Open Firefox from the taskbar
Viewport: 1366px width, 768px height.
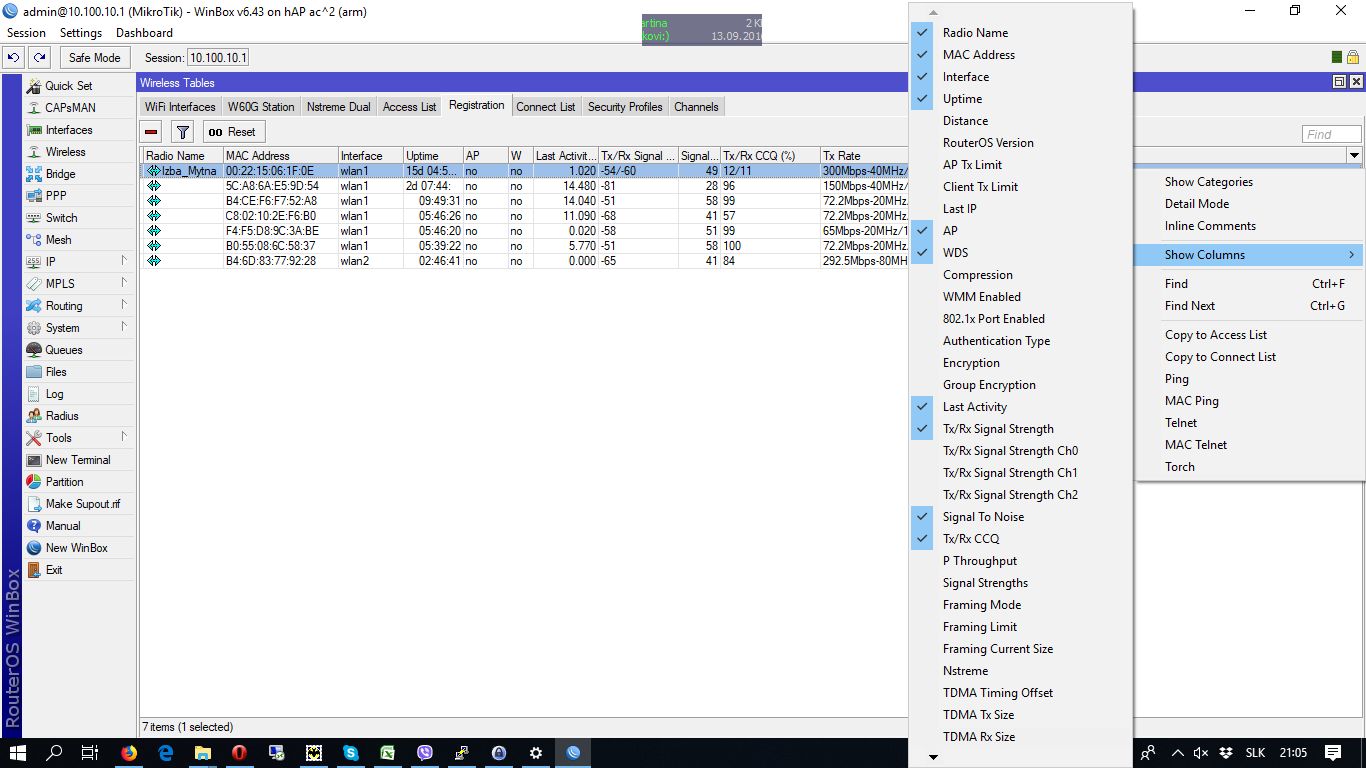(129, 753)
